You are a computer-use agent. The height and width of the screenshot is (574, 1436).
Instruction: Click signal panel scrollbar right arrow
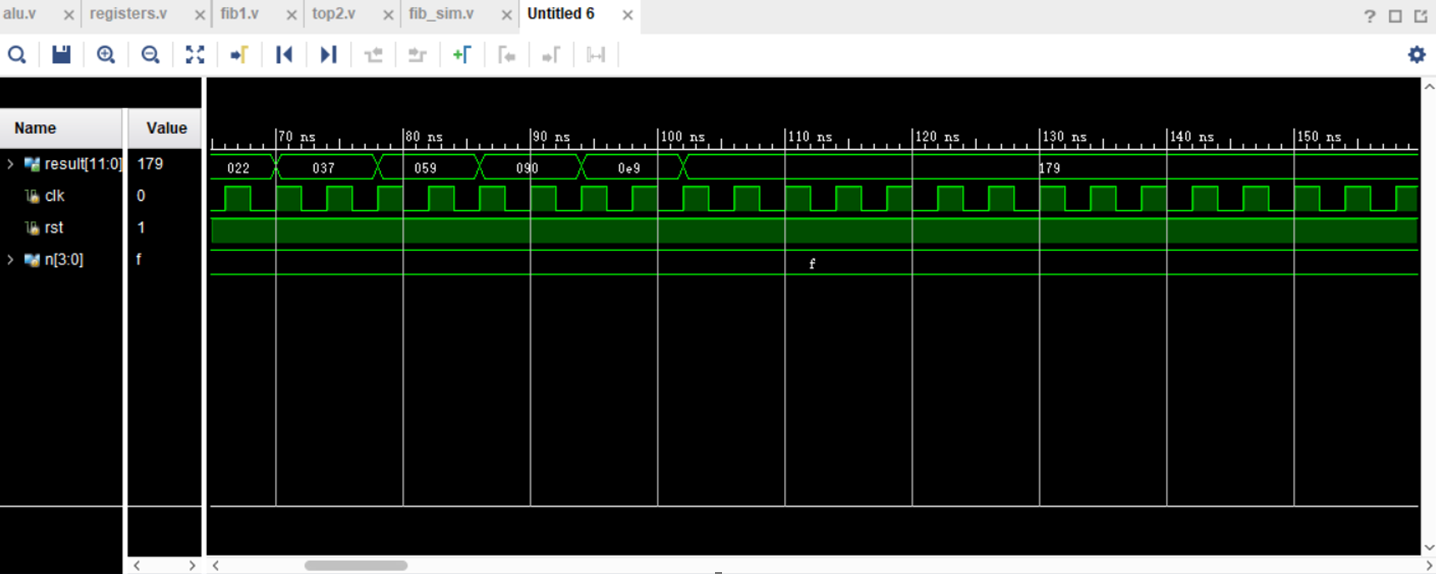(x=191, y=565)
